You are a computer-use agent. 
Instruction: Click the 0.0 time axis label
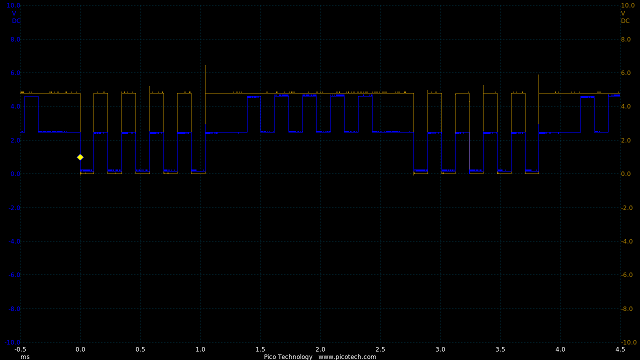(x=80, y=349)
